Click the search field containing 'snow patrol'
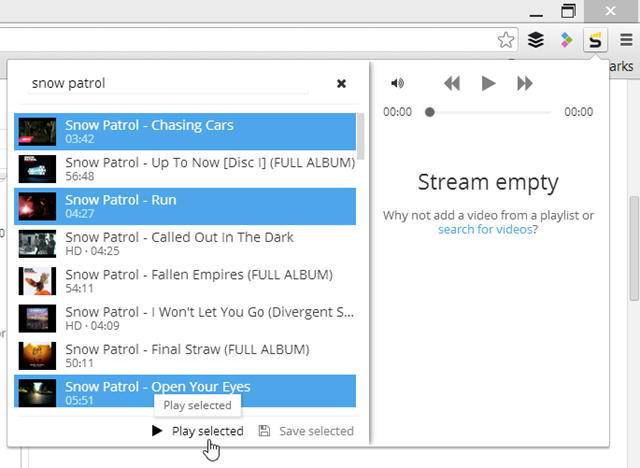 (168, 84)
